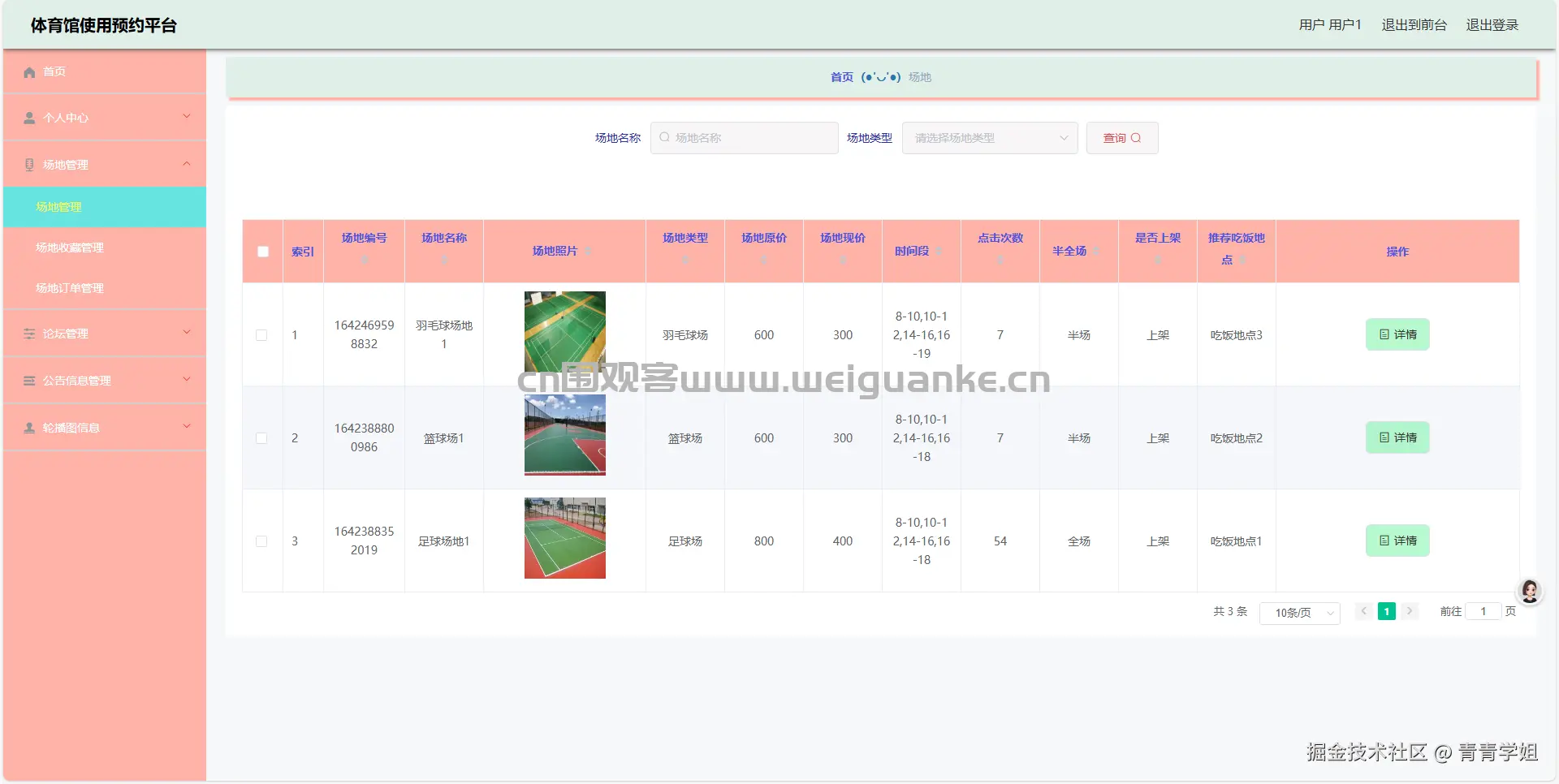Click the person icon beside 个人中心
The height and width of the screenshot is (784, 1559).
29,118
